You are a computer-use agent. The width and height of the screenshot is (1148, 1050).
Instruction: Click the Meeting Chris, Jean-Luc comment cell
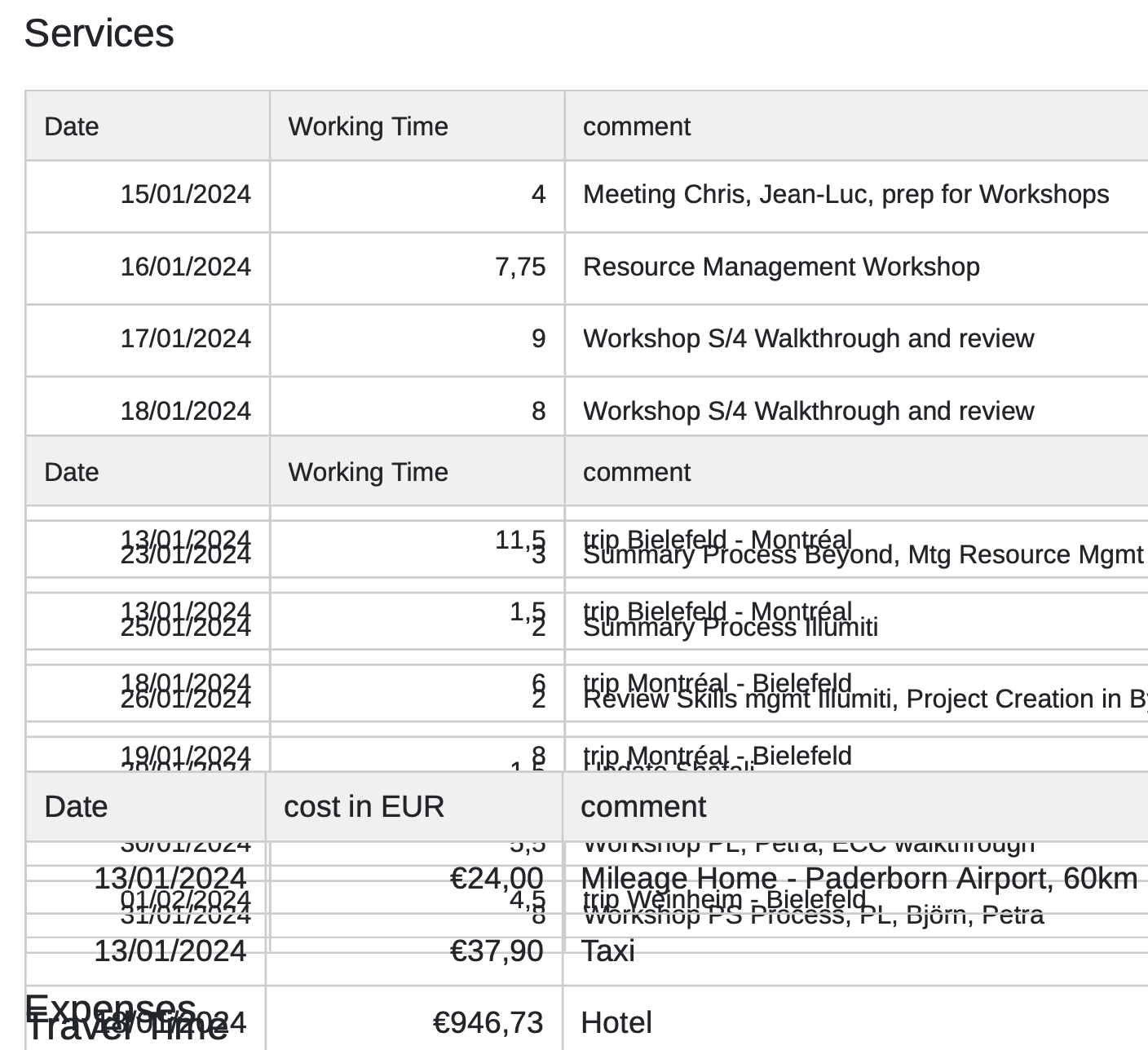(x=846, y=195)
